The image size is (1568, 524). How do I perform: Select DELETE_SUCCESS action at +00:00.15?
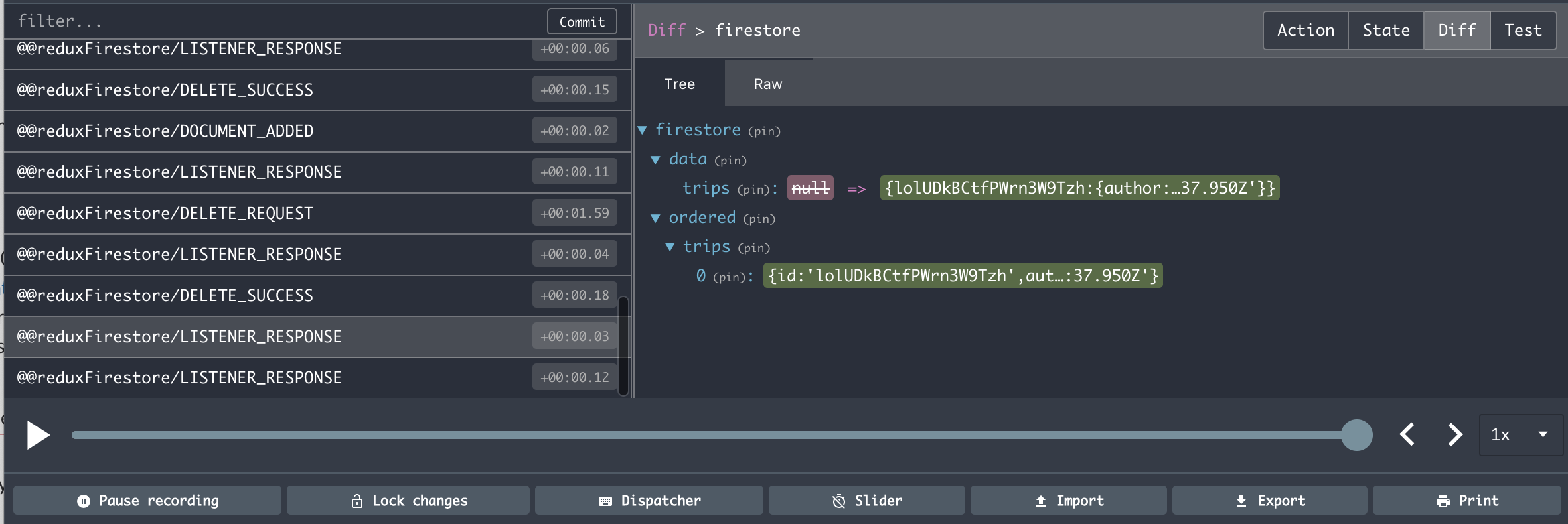(317, 90)
